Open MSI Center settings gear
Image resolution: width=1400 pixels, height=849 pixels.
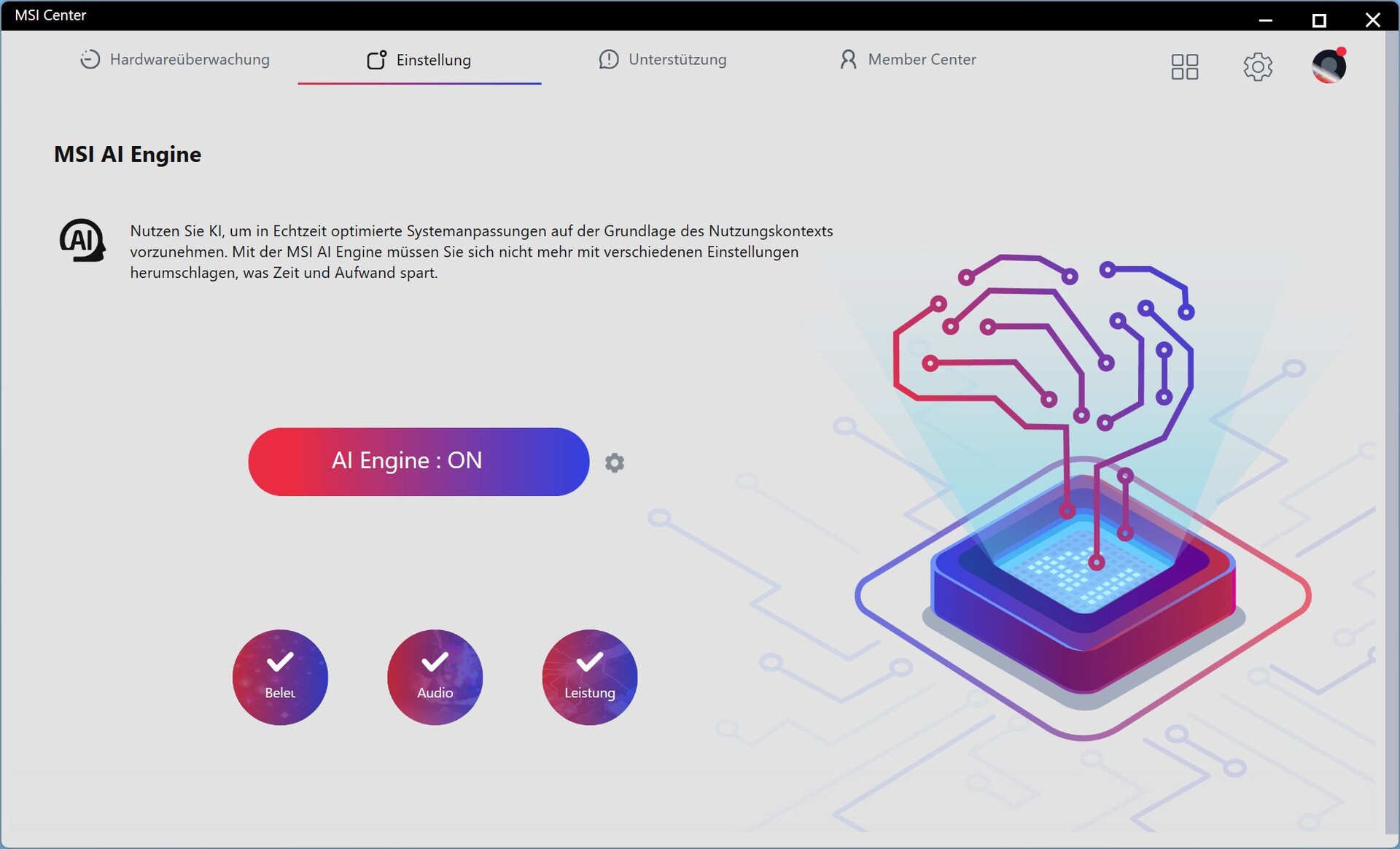coord(1258,66)
